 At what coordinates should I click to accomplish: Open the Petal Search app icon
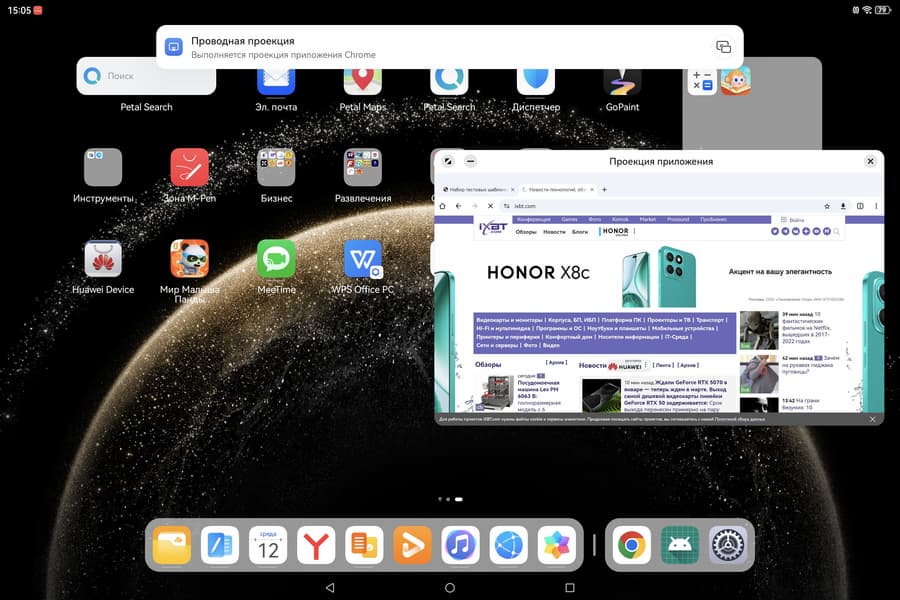click(x=449, y=82)
